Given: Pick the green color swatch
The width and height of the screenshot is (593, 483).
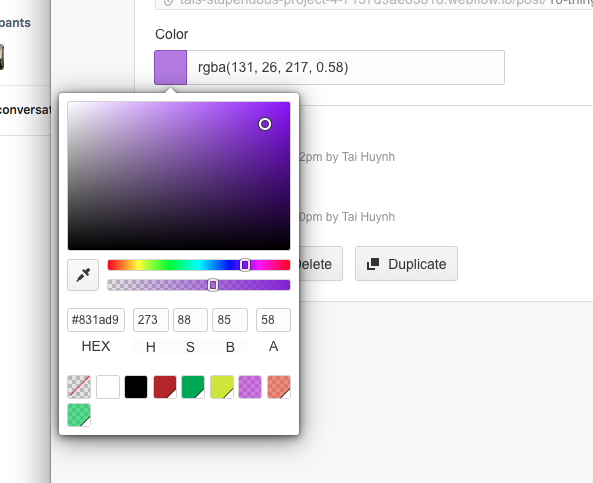Looking at the screenshot, I should click(x=193, y=387).
